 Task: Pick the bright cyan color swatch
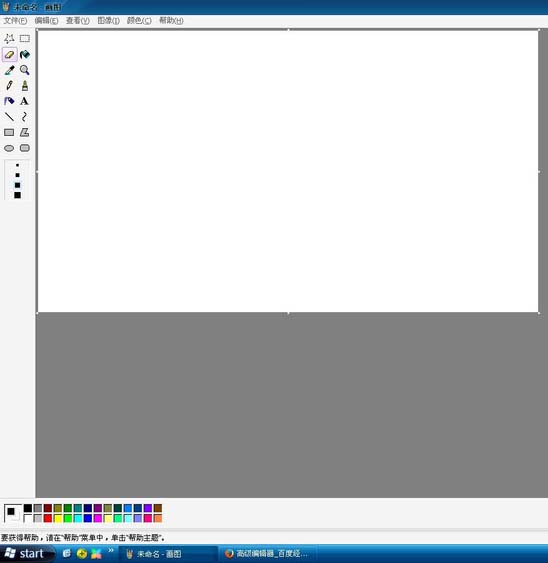click(78, 518)
